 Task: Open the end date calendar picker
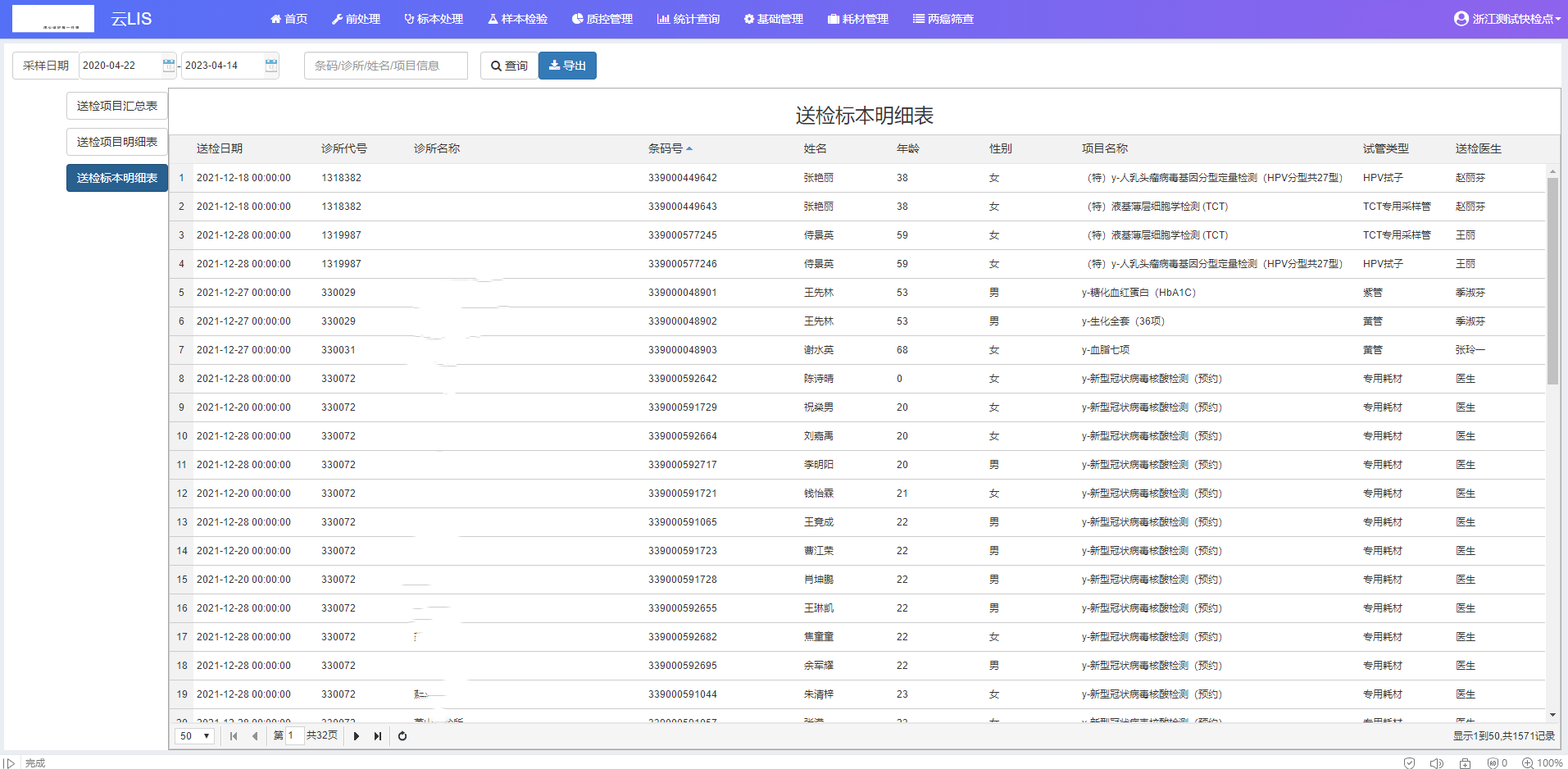tap(271, 66)
